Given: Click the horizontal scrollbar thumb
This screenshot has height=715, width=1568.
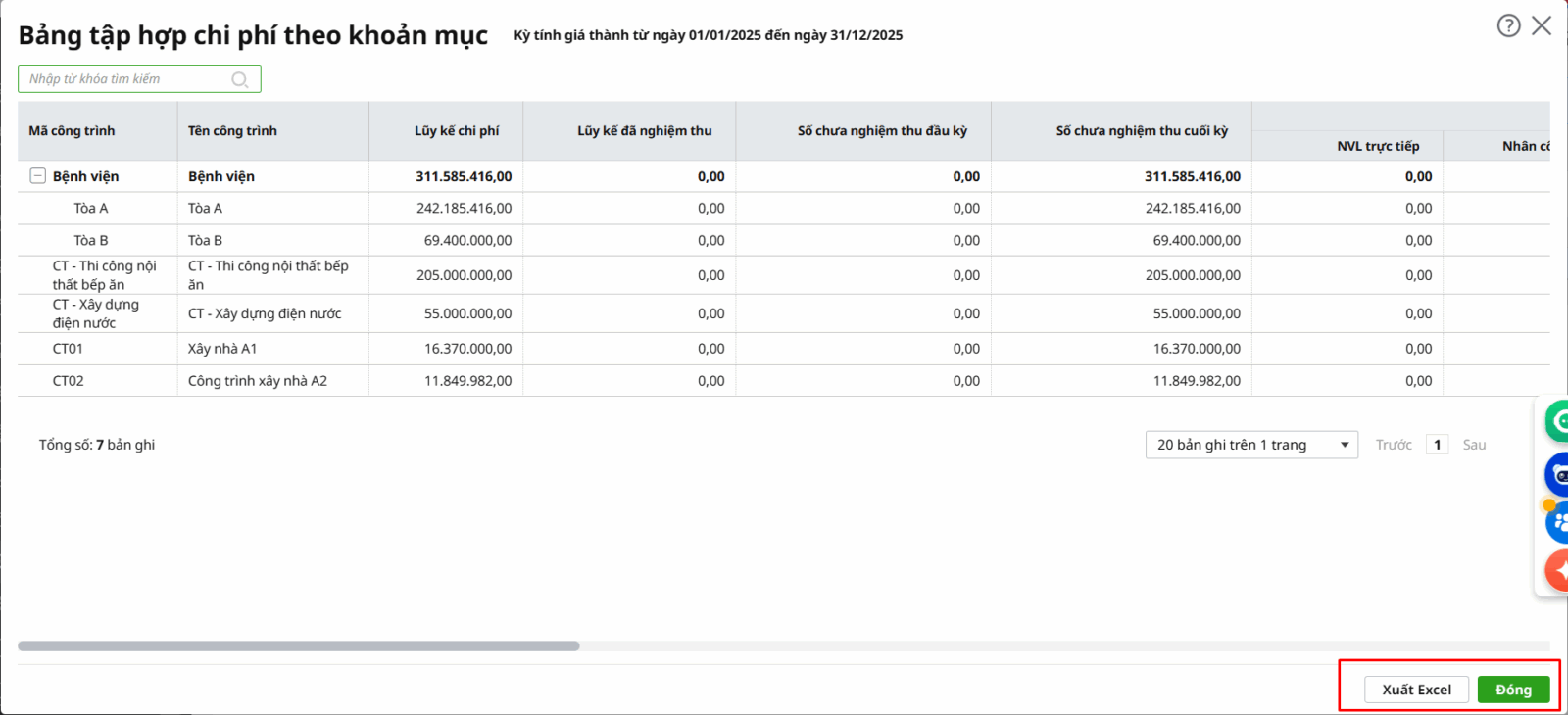Looking at the screenshot, I should pyautogui.click(x=298, y=646).
